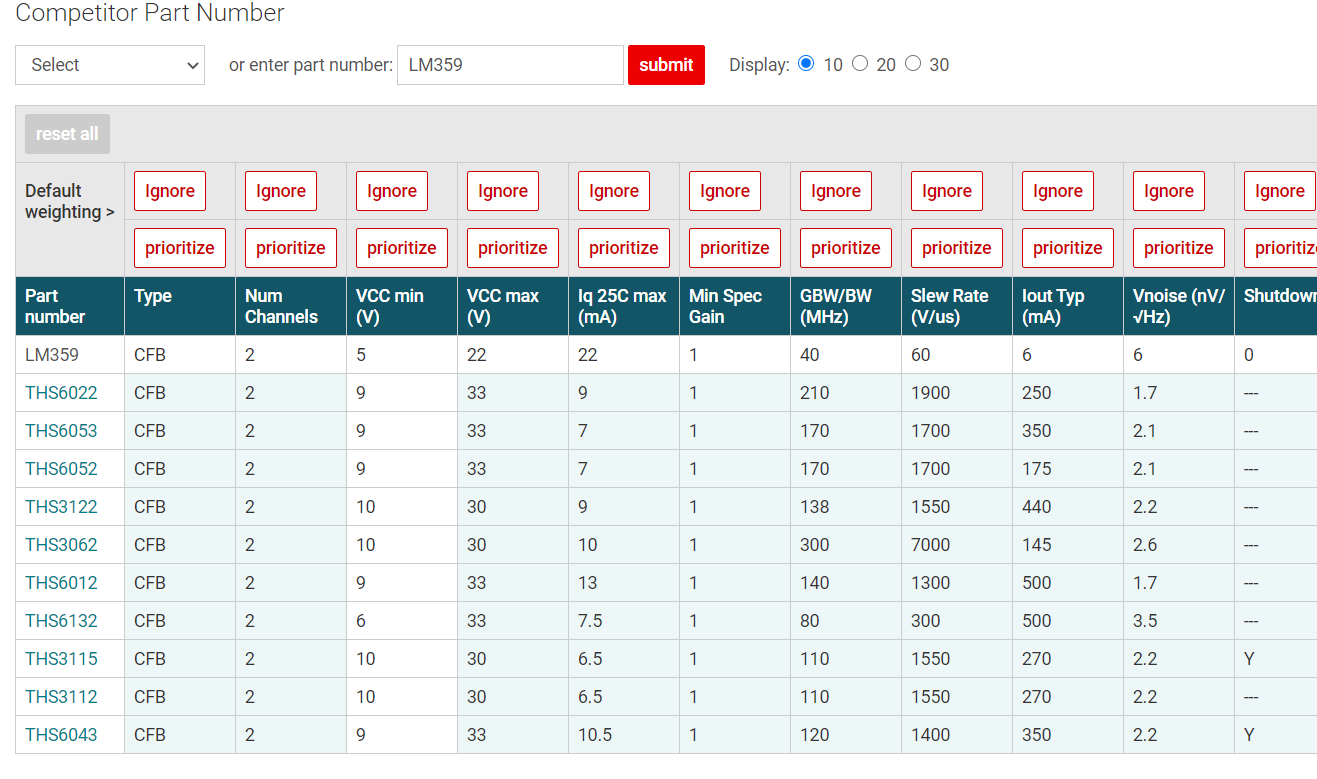This screenshot has width=1317, height=779.
Task: Click the GBW/BW (MHz) column header
Action: tap(845, 306)
